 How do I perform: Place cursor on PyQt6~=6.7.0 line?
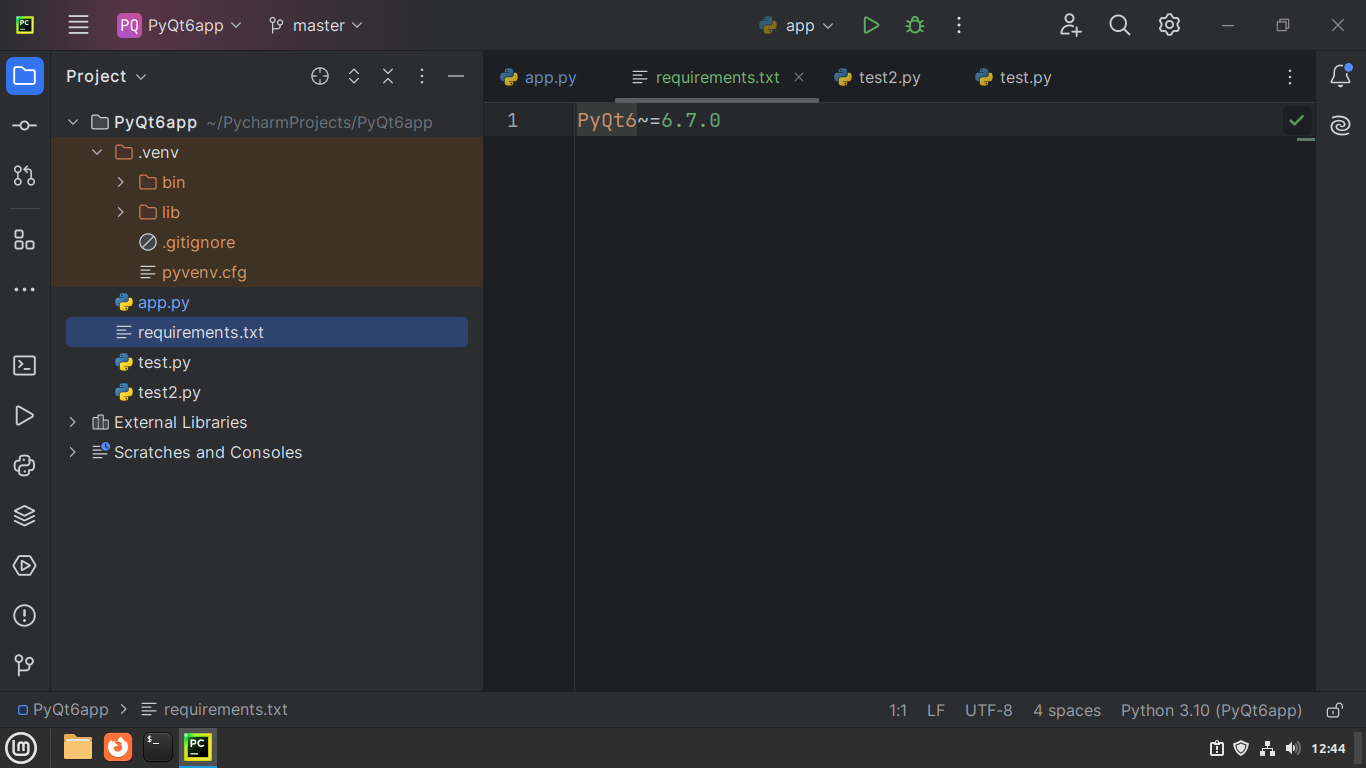(649, 121)
